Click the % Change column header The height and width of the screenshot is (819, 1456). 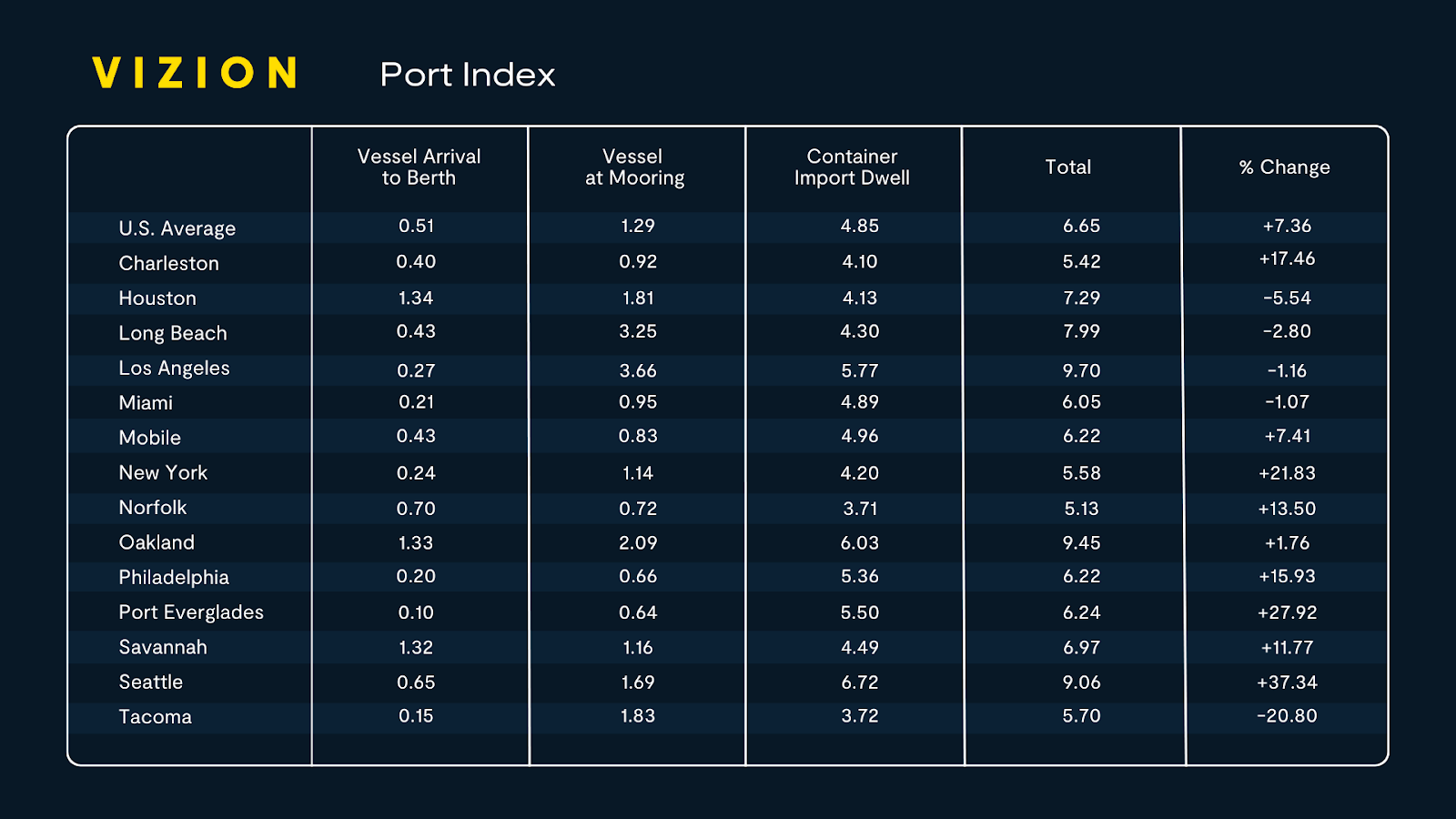coord(1284,167)
